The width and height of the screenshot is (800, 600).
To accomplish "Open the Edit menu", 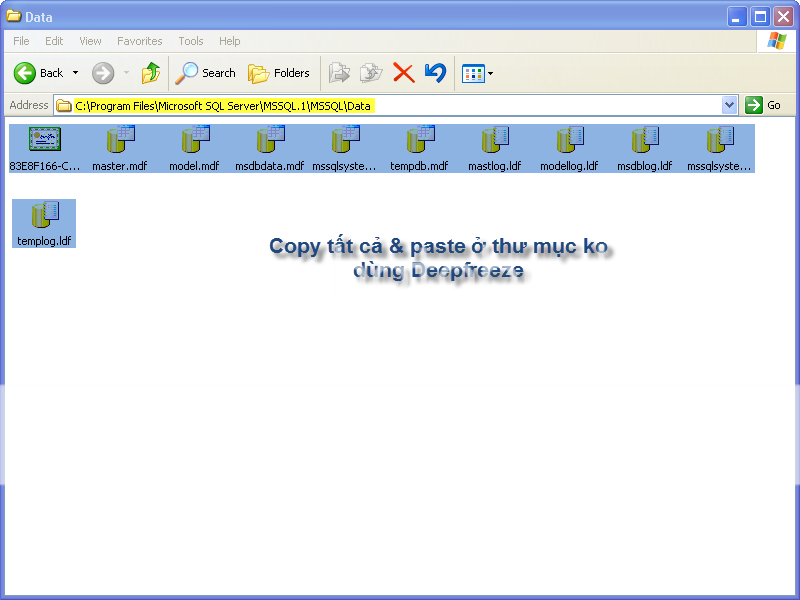I will [54, 41].
